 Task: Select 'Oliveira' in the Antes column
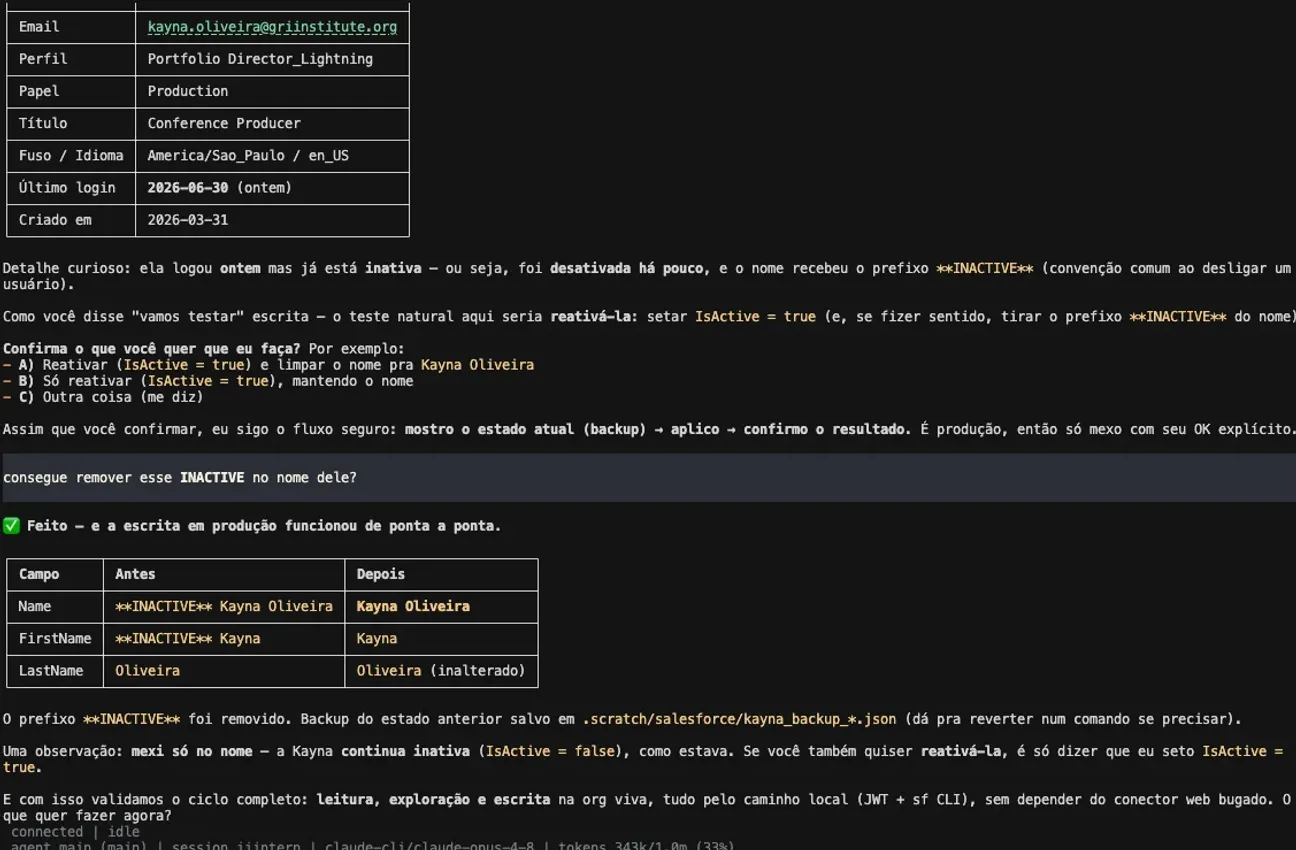tap(147, 670)
